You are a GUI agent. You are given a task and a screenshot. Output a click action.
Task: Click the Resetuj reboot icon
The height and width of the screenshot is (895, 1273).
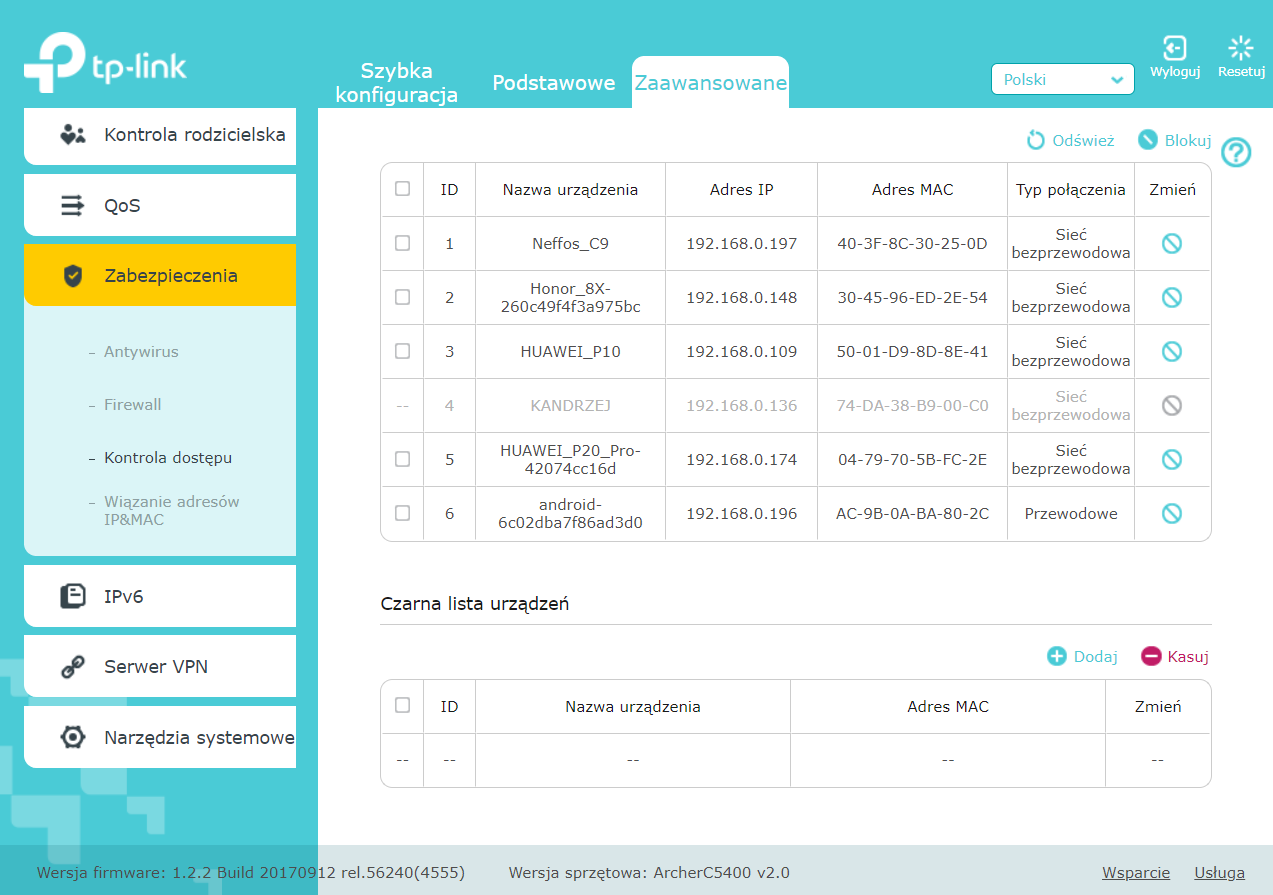1240,48
